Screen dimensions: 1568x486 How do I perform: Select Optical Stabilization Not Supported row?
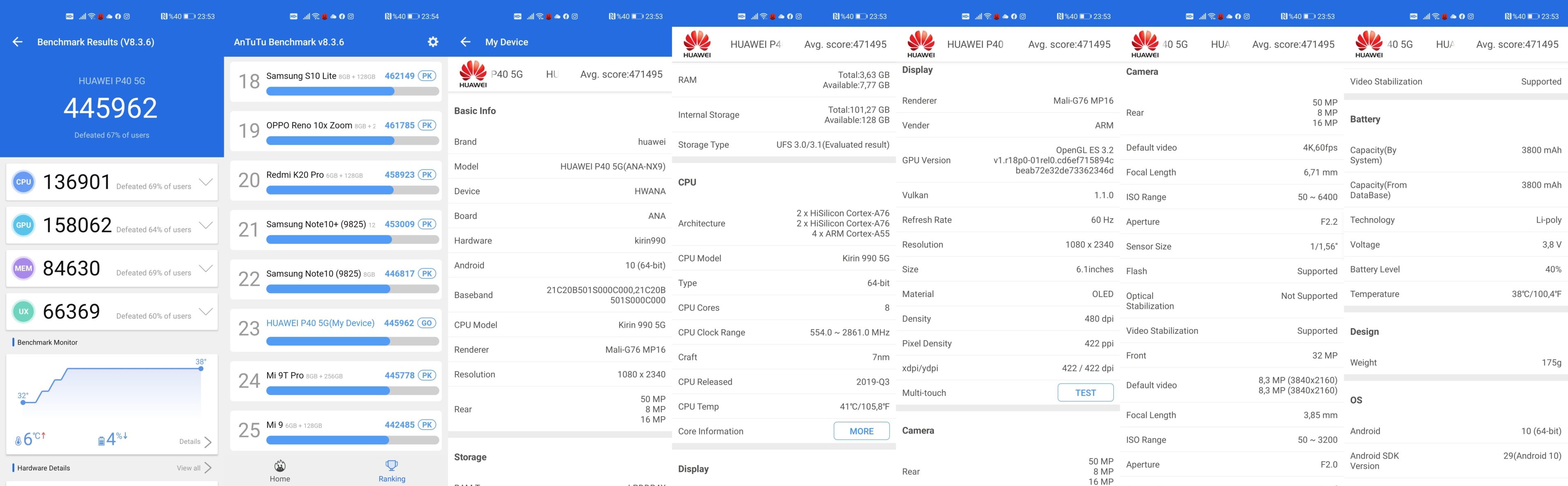[1232, 301]
